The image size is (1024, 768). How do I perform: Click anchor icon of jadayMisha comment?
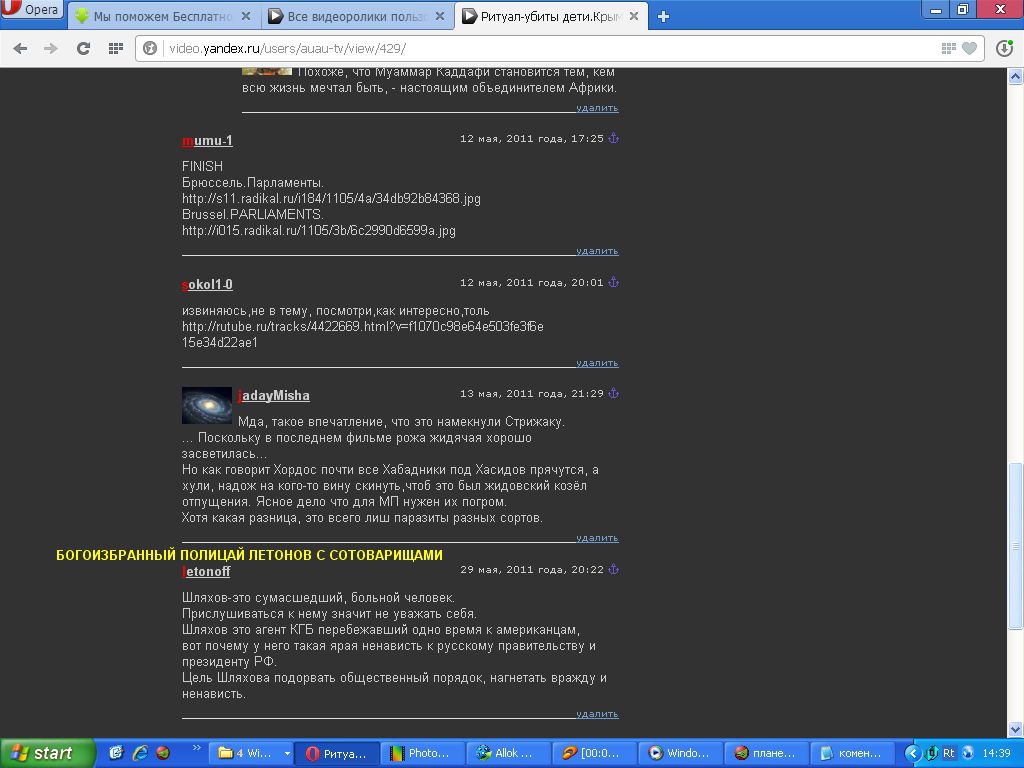[x=613, y=394]
